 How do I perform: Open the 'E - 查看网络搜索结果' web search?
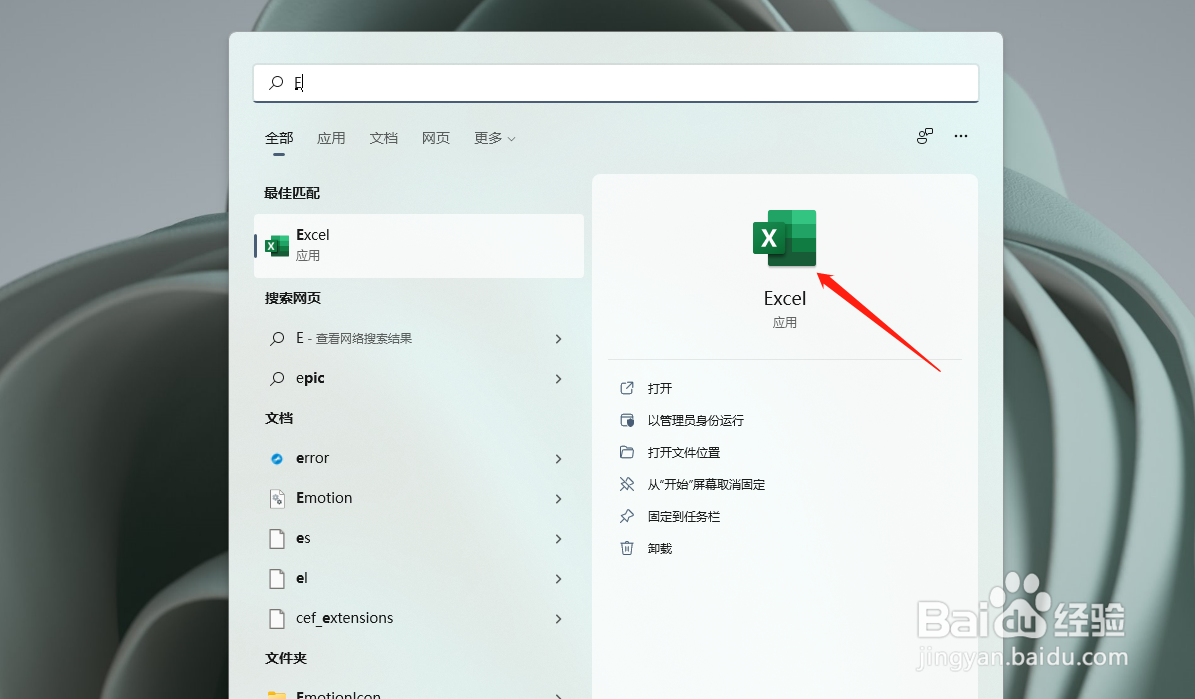point(419,338)
